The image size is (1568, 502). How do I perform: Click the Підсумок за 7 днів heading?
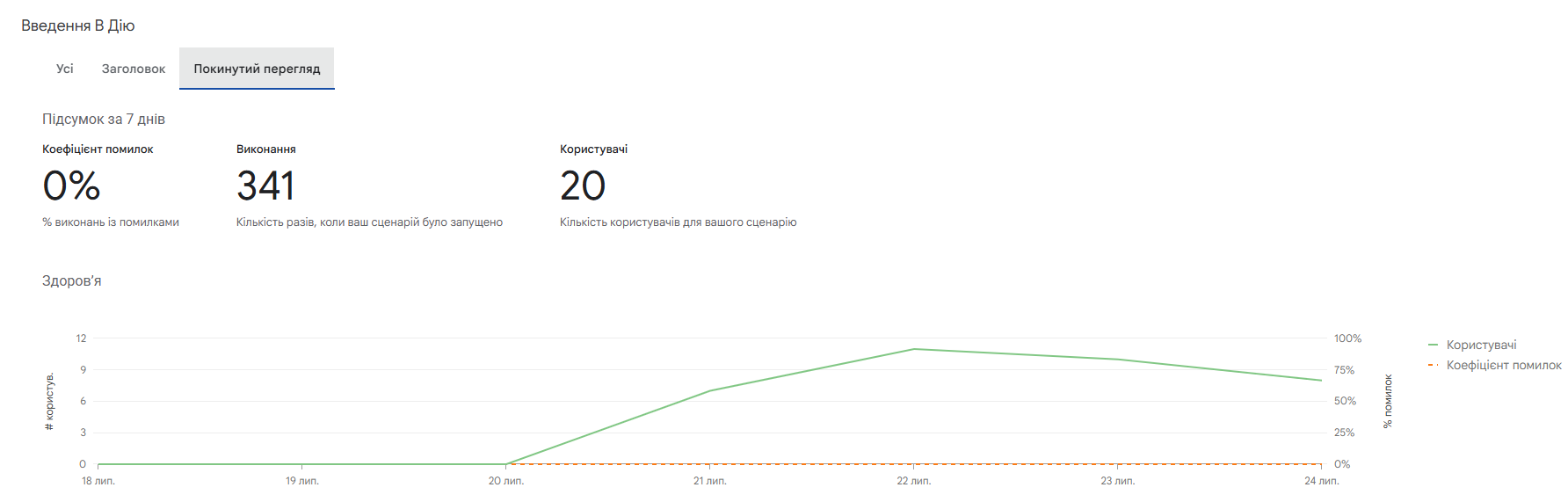[104, 119]
